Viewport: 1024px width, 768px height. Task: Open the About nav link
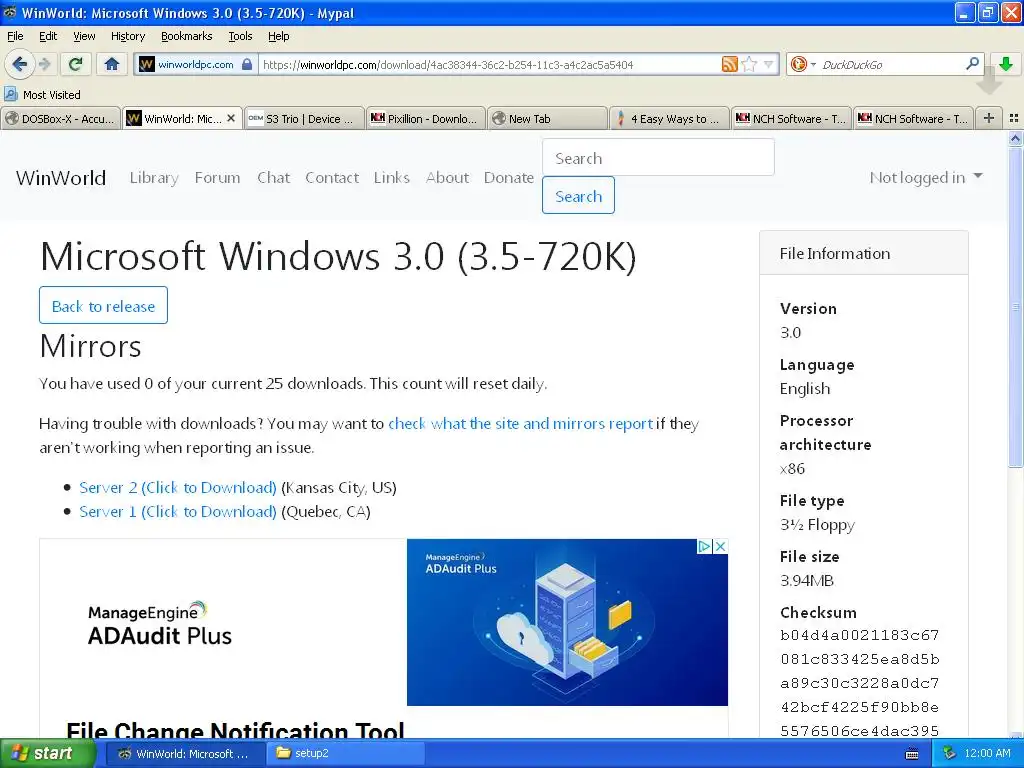(x=447, y=178)
